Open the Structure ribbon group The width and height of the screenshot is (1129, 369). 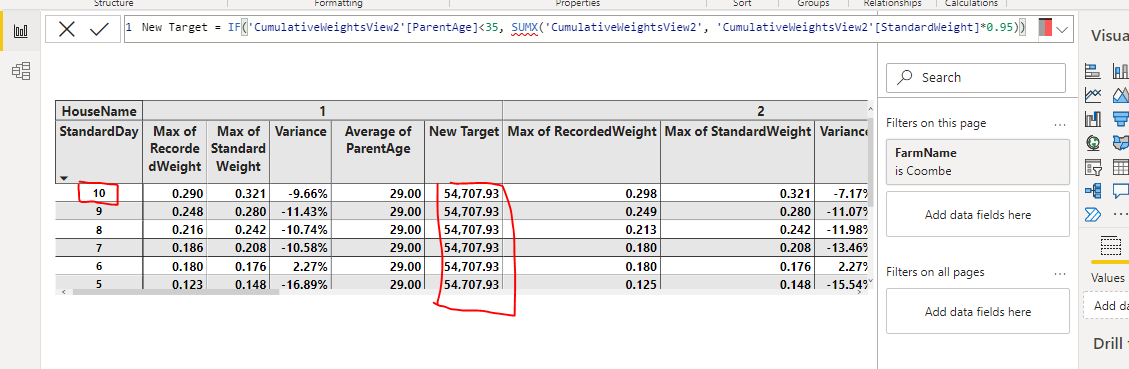point(113,4)
